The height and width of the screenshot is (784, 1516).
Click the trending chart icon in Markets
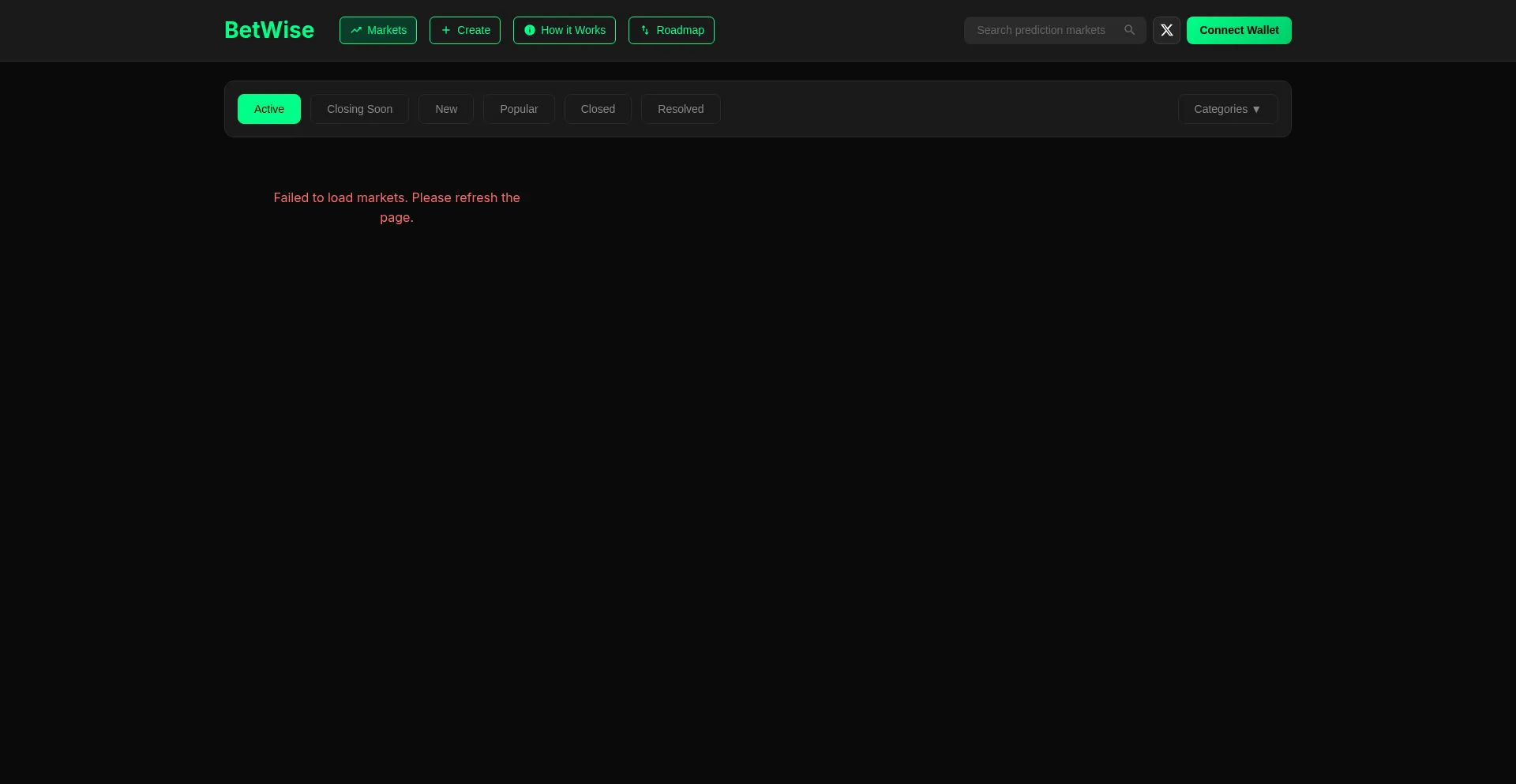[x=356, y=30]
